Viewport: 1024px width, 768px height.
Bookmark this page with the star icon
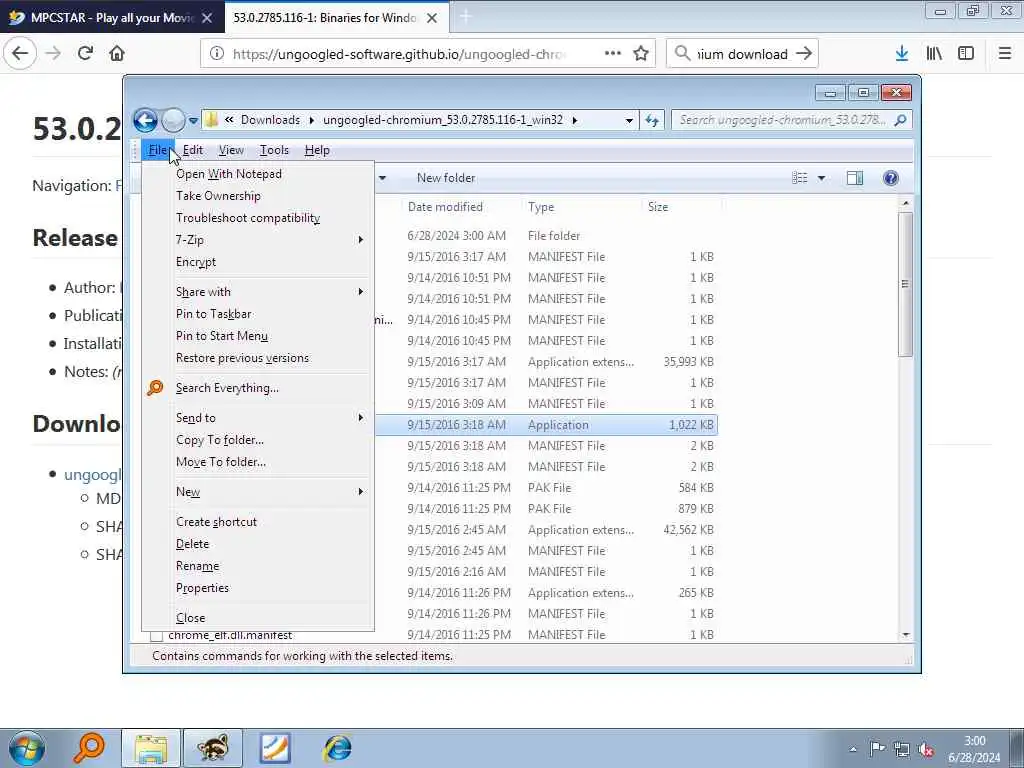[641, 54]
